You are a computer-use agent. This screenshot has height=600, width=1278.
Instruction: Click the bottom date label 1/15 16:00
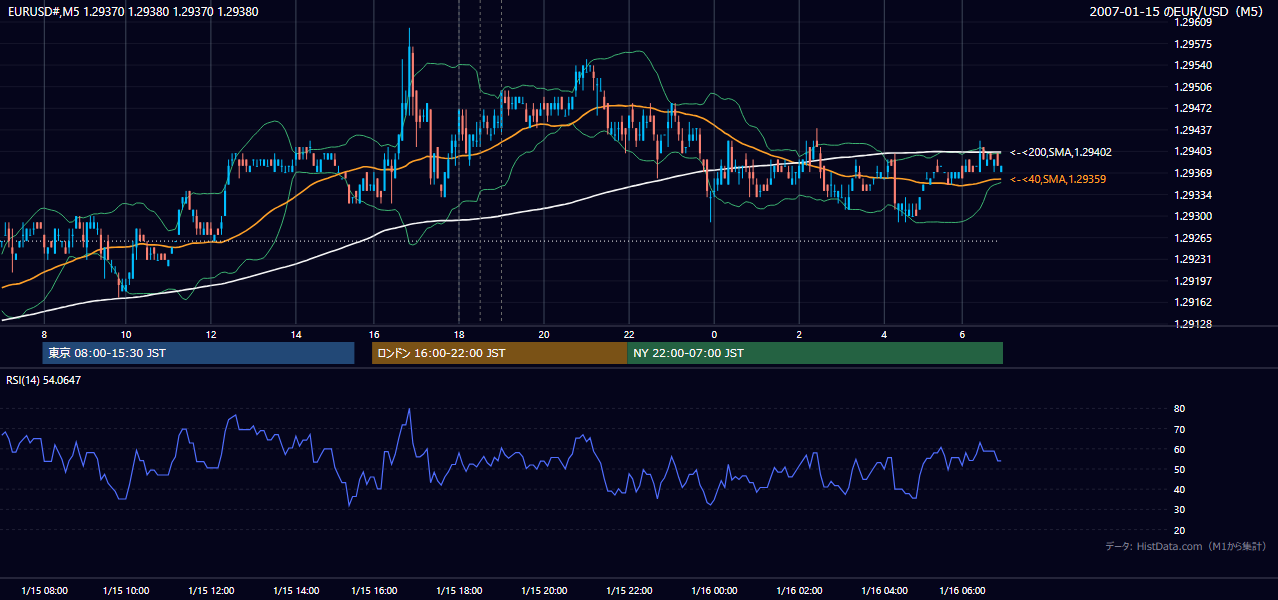coord(376,591)
